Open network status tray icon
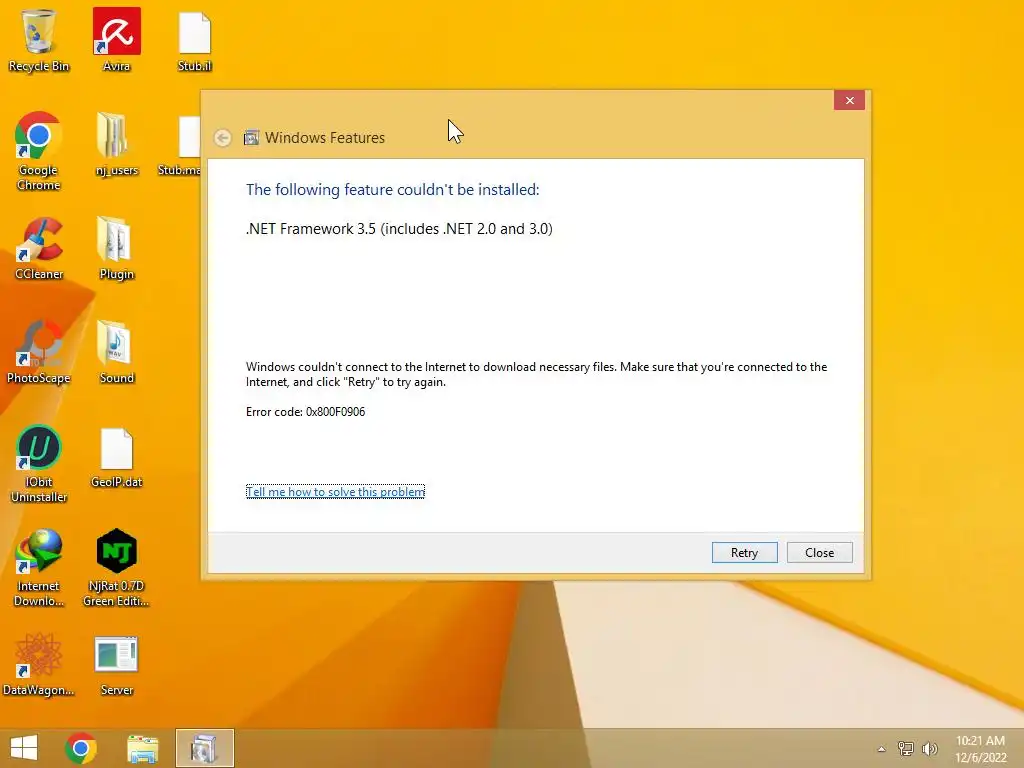The image size is (1024, 768). [906, 748]
